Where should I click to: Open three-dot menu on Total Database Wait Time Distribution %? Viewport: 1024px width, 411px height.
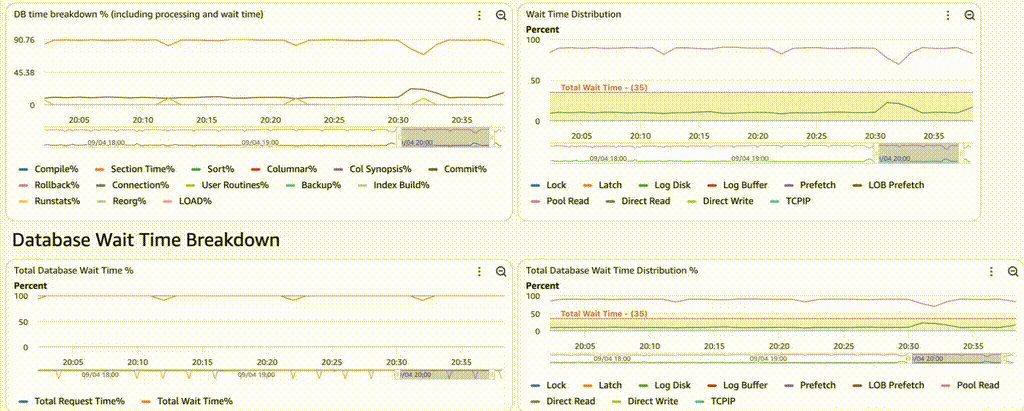pos(991,271)
